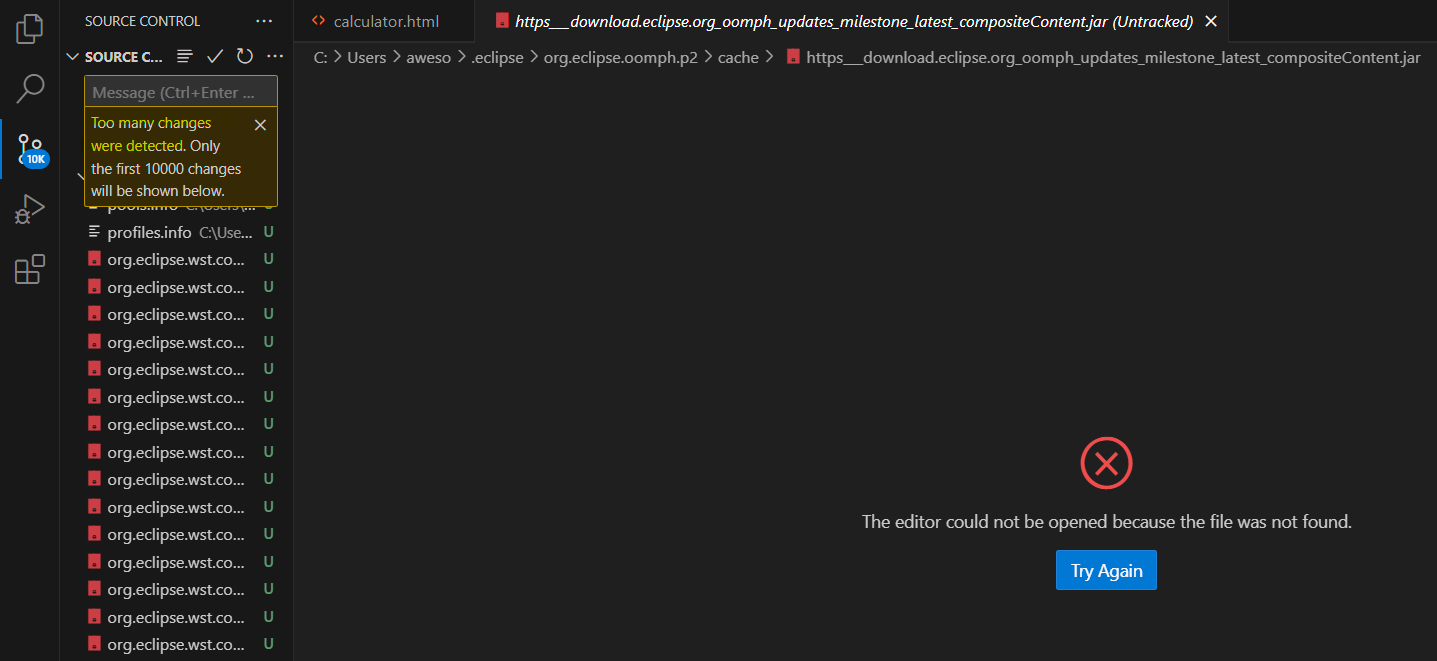Image resolution: width=1437 pixels, height=661 pixels.
Task: Click the compositeContent.jar file name in breadcrumbs
Action: (1113, 58)
